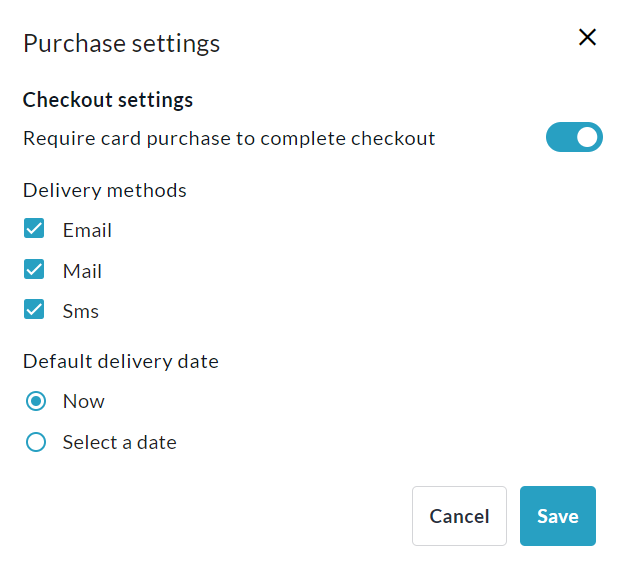The height and width of the screenshot is (567, 621).
Task: Click the Default delivery date section label
Action: click(x=121, y=361)
